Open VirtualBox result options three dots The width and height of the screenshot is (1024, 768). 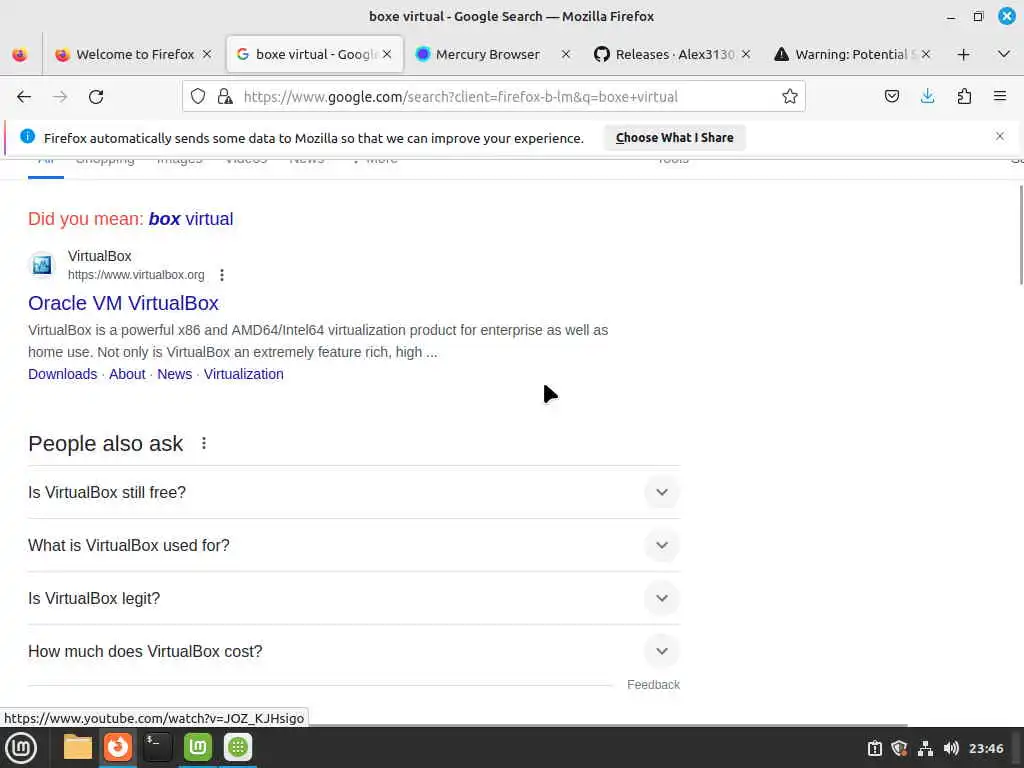tap(222, 275)
